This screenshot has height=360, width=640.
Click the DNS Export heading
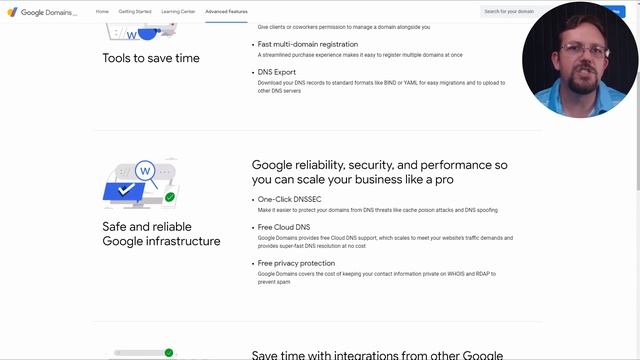coord(276,72)
